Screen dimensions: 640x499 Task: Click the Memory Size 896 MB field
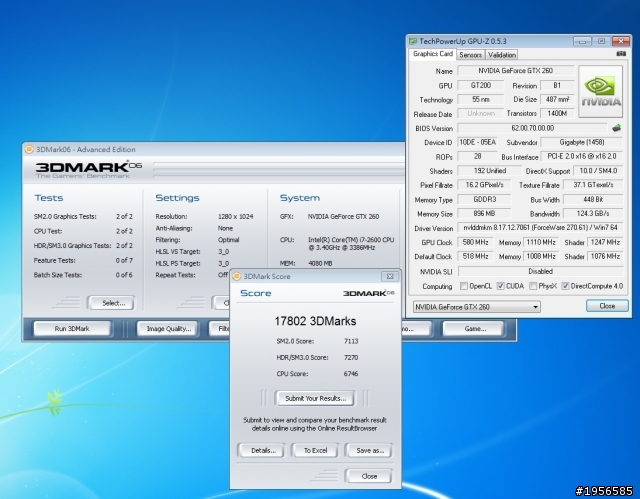[484, 213]
